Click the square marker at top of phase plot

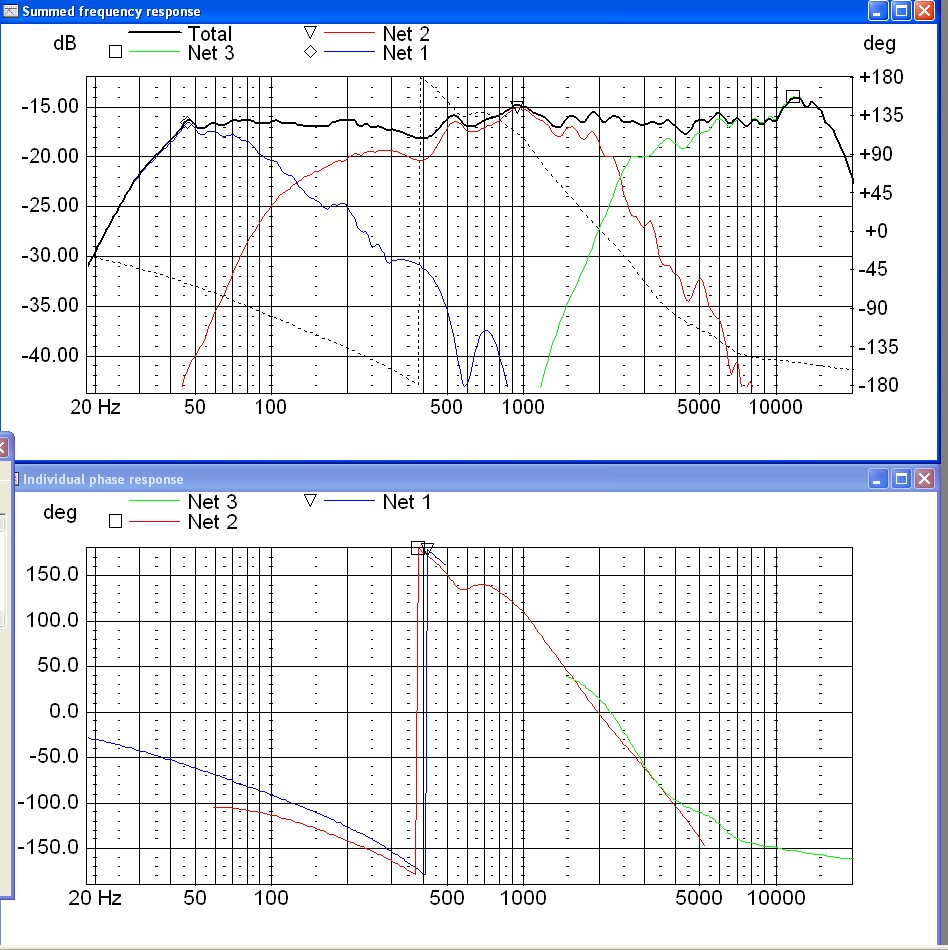(417, 548)
